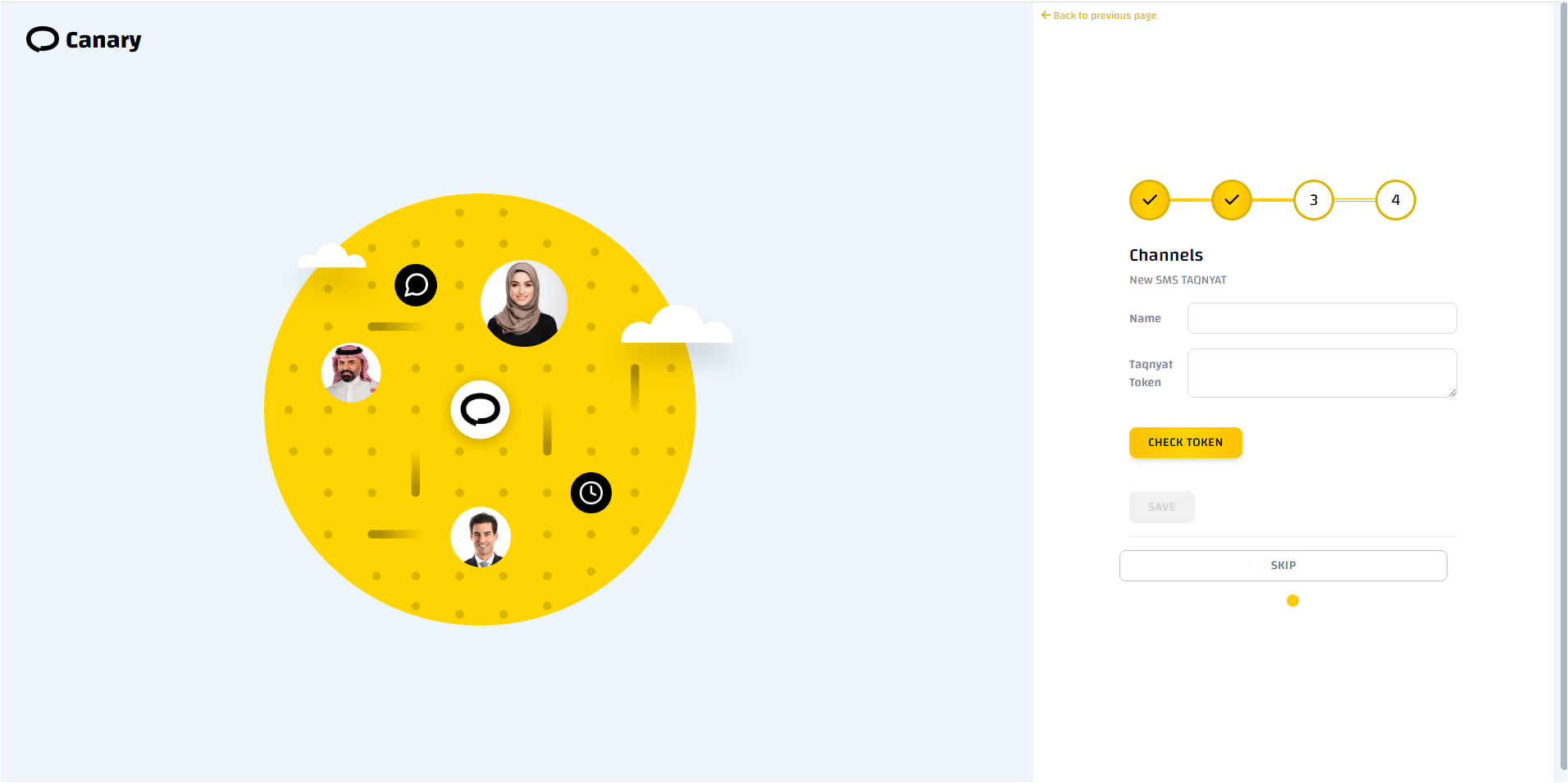Click the disabled SAVE button
The width and height of the screenshot is (1568, 783).
pos(1162,507)
